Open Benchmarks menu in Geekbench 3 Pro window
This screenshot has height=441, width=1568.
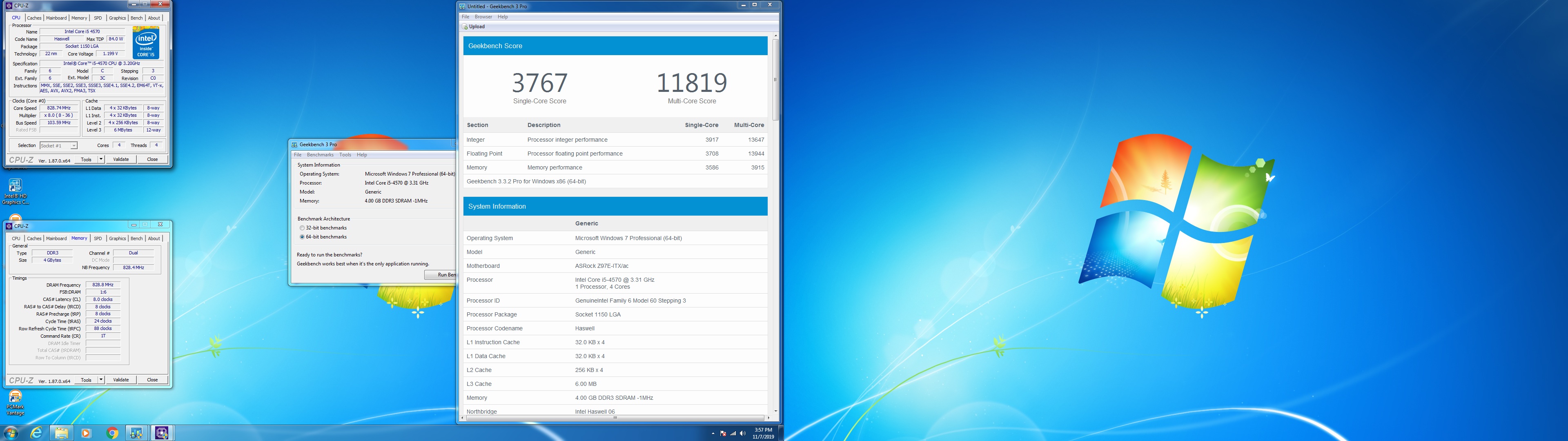pos(320,155)
